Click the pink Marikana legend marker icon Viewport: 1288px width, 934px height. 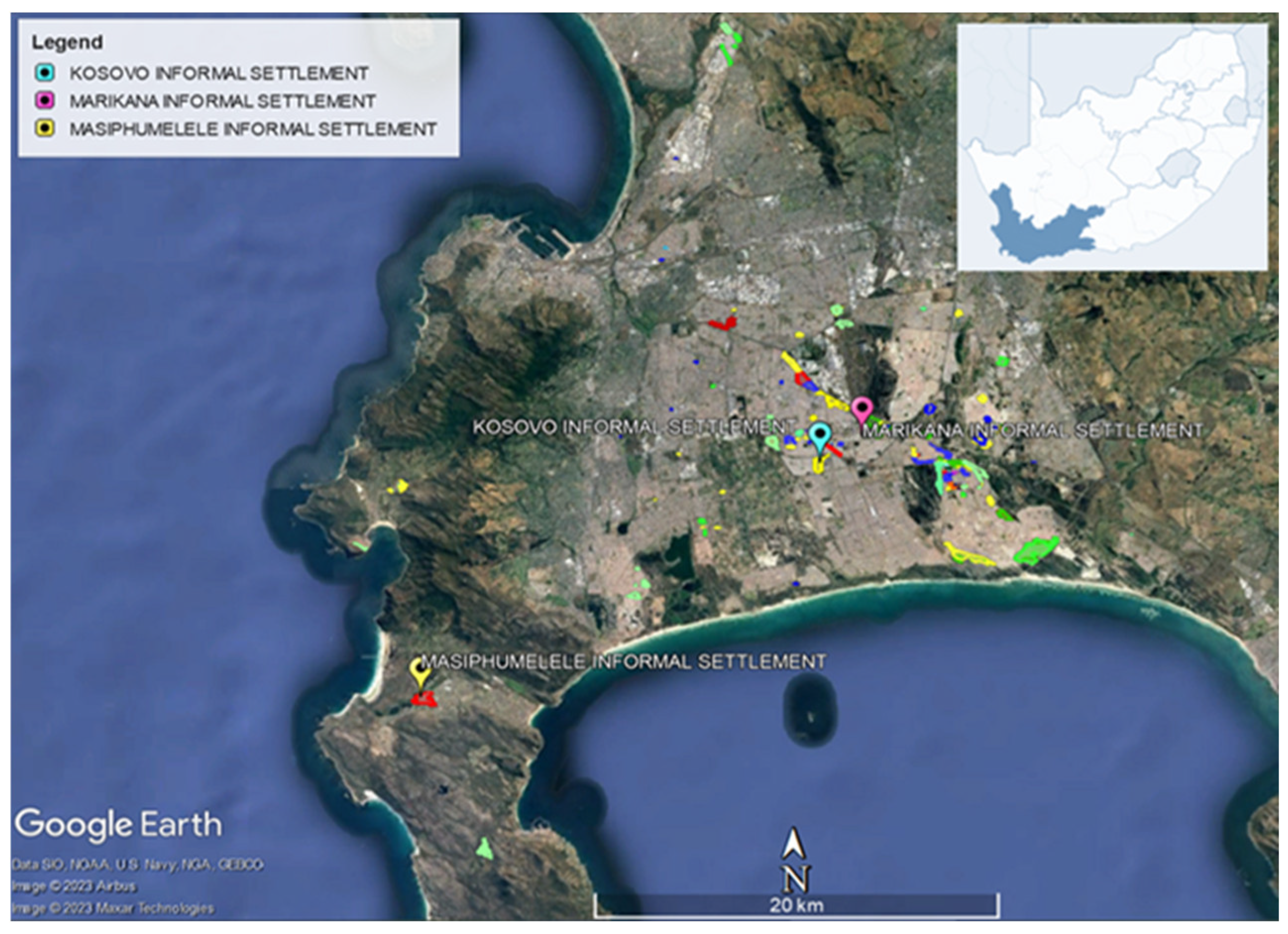[x=45, y=101]
